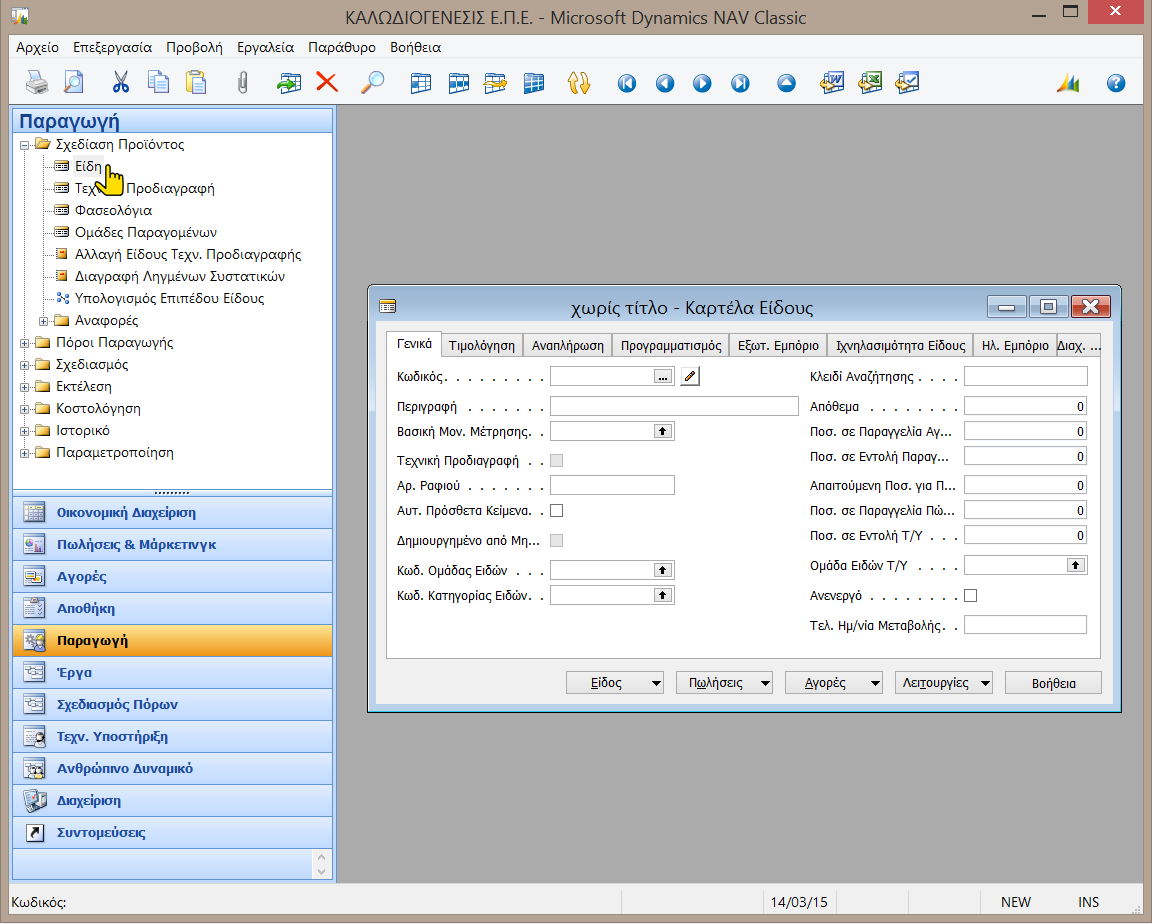Open the Αρχείο menu
This screenshot has height=924, width=1152.
[x=37, y=47]
